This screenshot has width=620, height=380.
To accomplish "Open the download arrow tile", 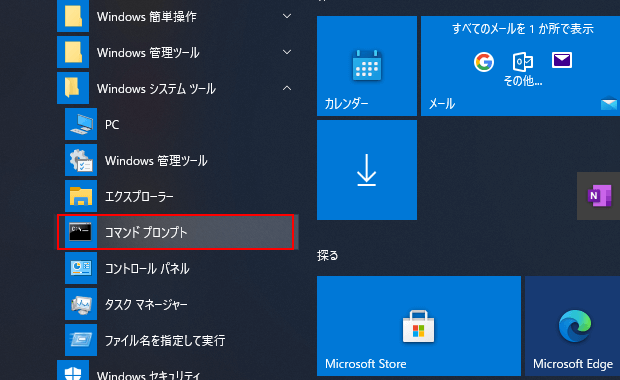I will [367, 170].
